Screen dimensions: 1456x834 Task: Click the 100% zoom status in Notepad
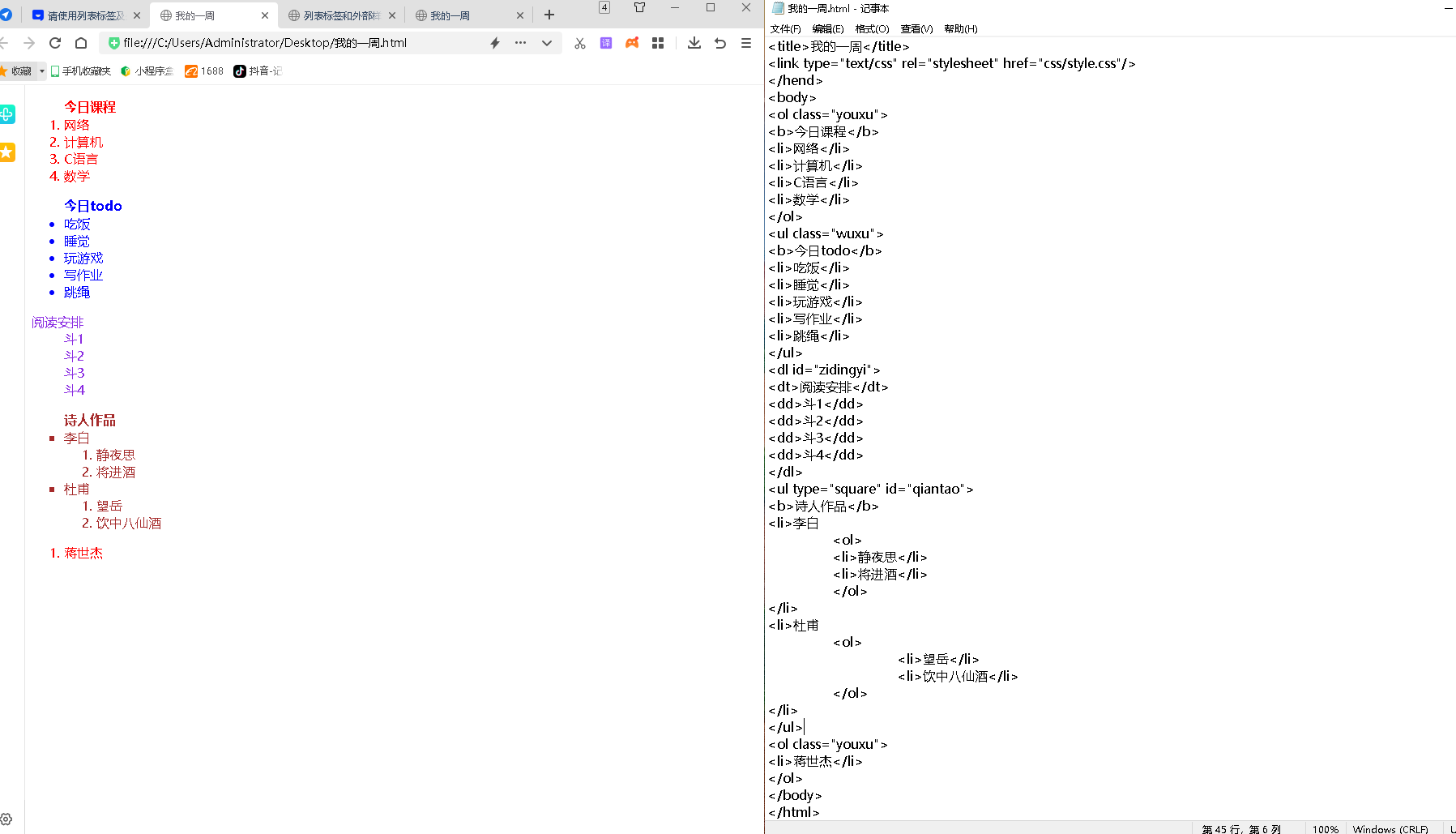pyautogui.click(x=1326, y=828)
